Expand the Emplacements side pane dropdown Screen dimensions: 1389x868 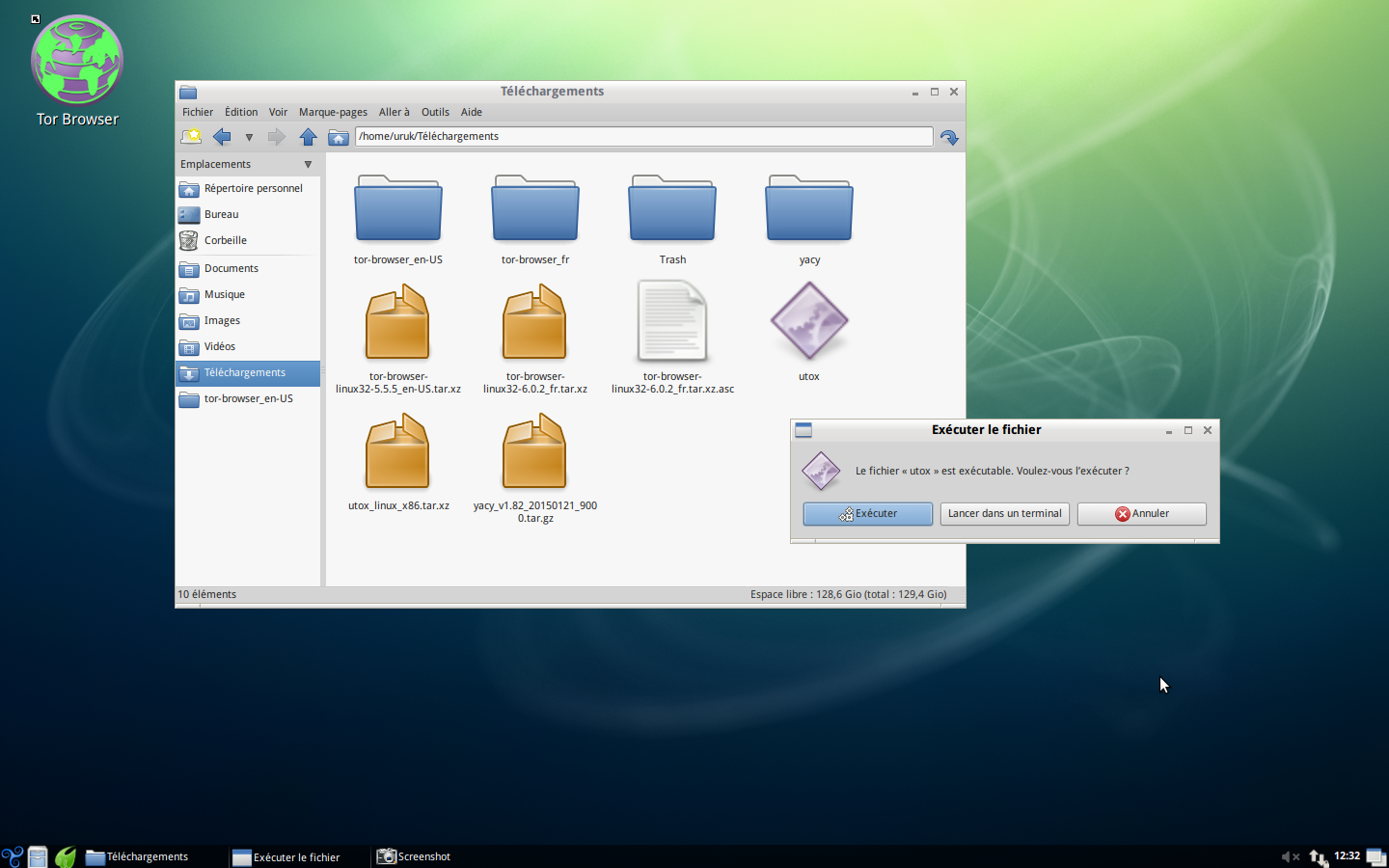click(x=308, y=164)
